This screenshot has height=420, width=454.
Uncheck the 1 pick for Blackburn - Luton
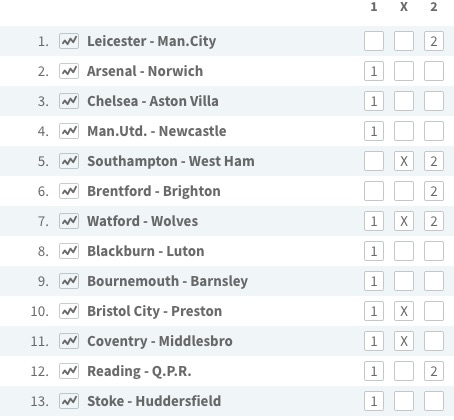coord(374,251)
